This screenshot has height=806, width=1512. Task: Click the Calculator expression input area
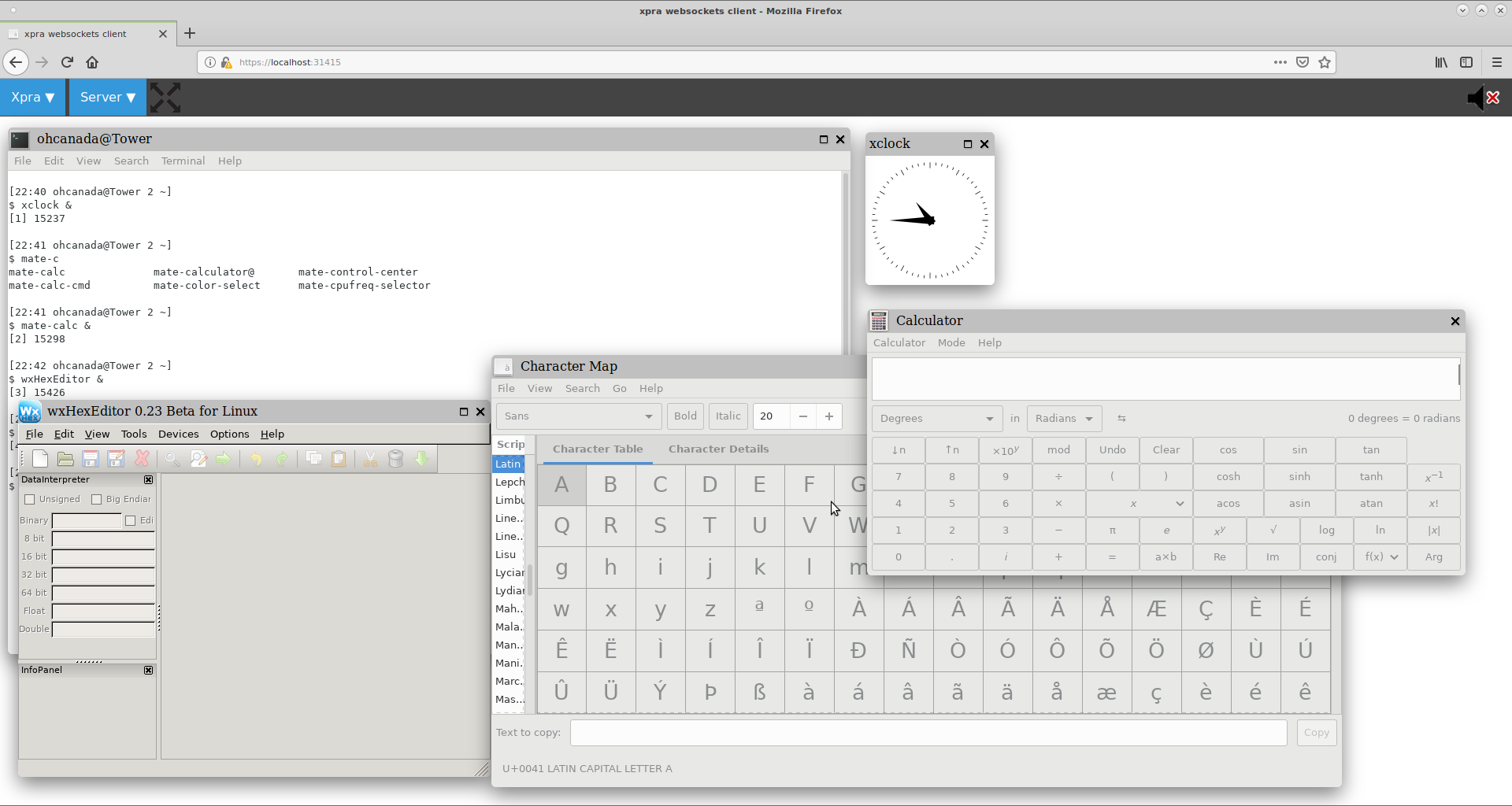(1165, 379)
